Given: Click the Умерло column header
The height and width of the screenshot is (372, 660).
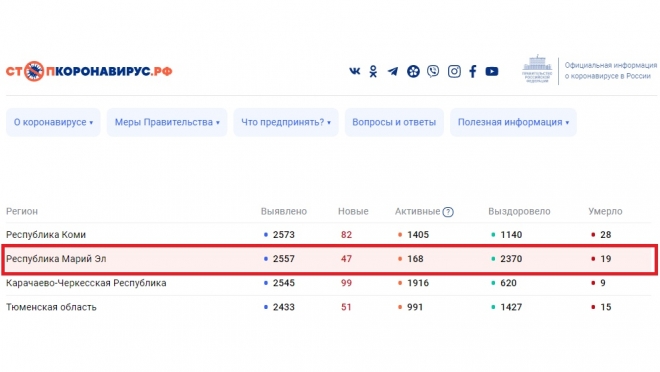Looking at the screenshot, I should coord(605,211).
